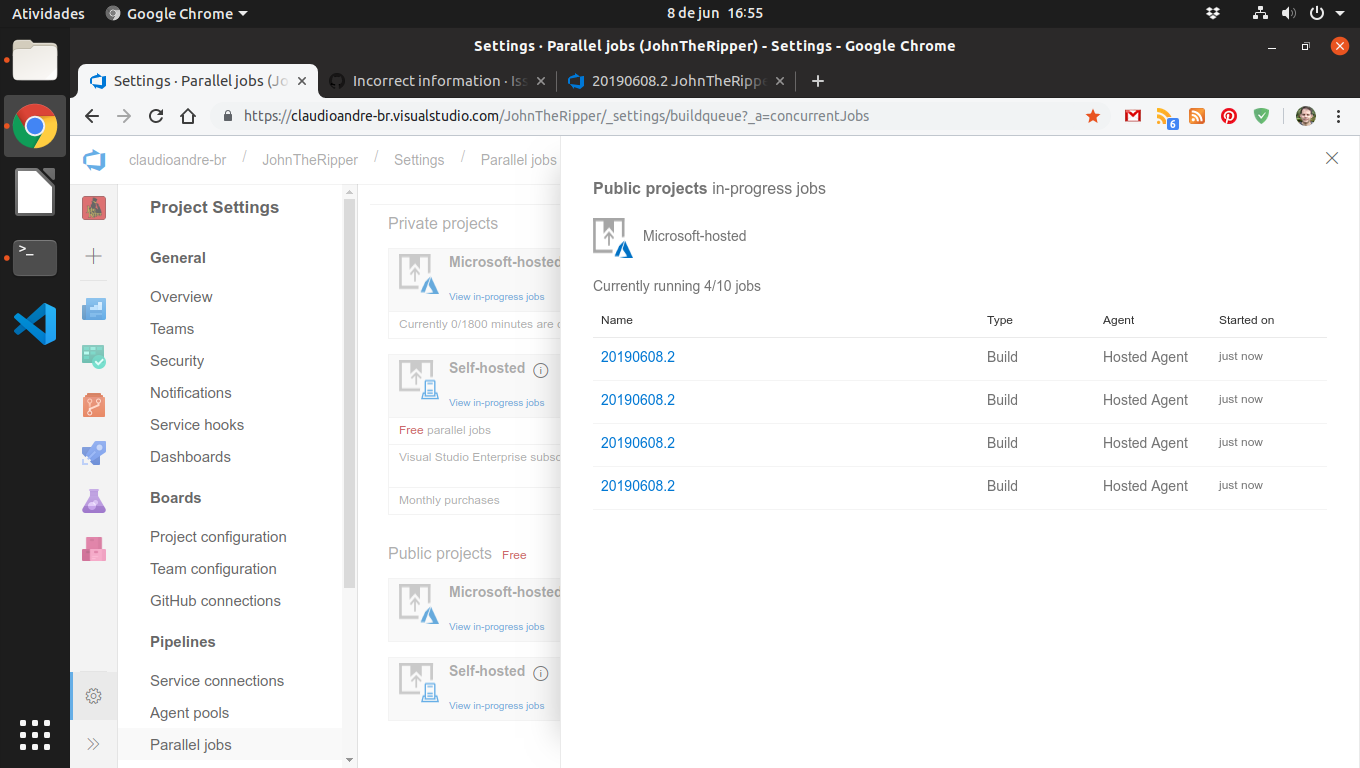Image resolution: width=1360 pixels, height=768 pixels.
Task: Click the plus icon to create a new item
Action: click(x=93, y=257)
